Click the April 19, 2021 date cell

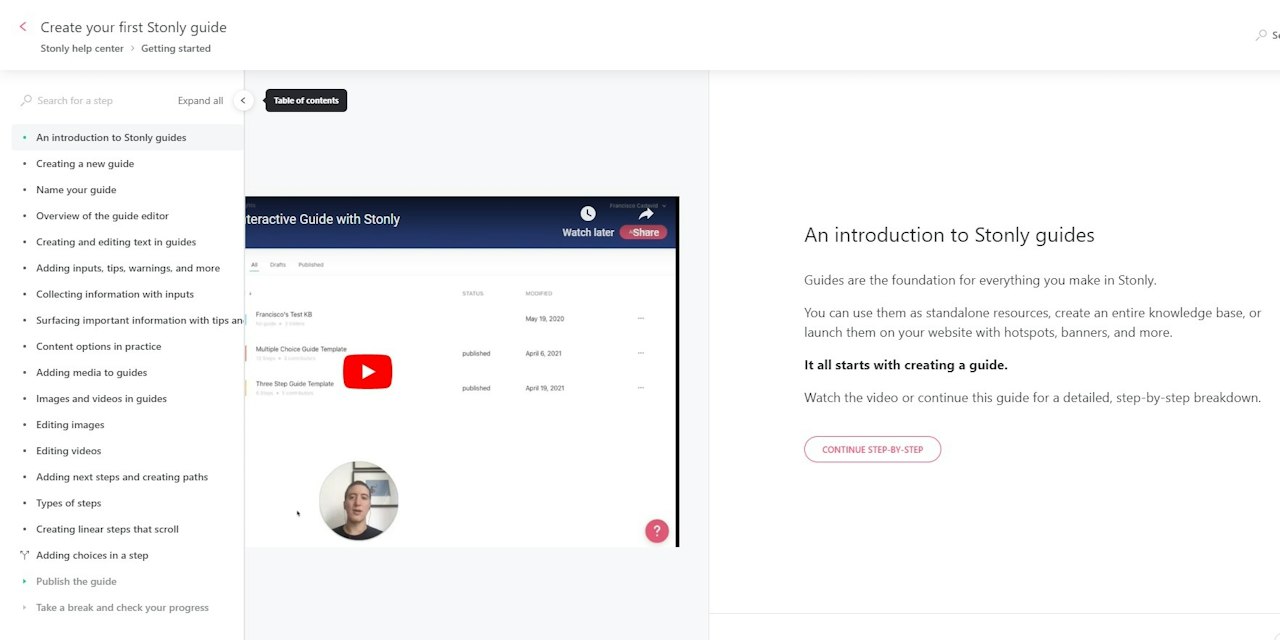tap(545, 388)
